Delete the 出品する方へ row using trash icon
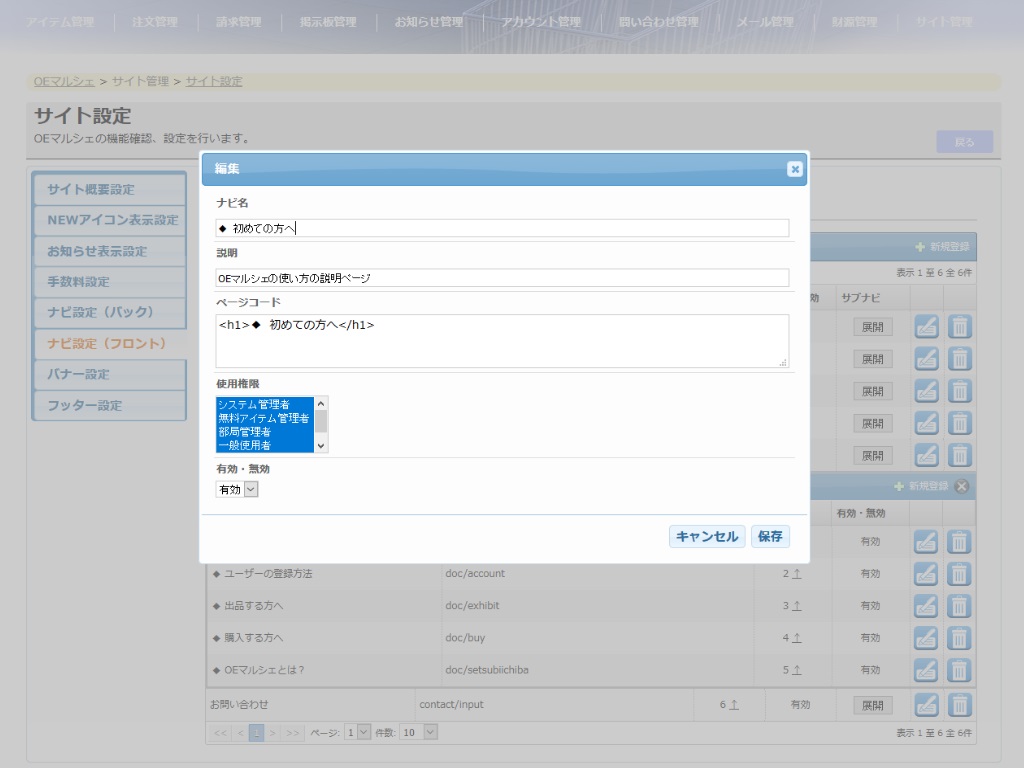 [x=959, y=606]
